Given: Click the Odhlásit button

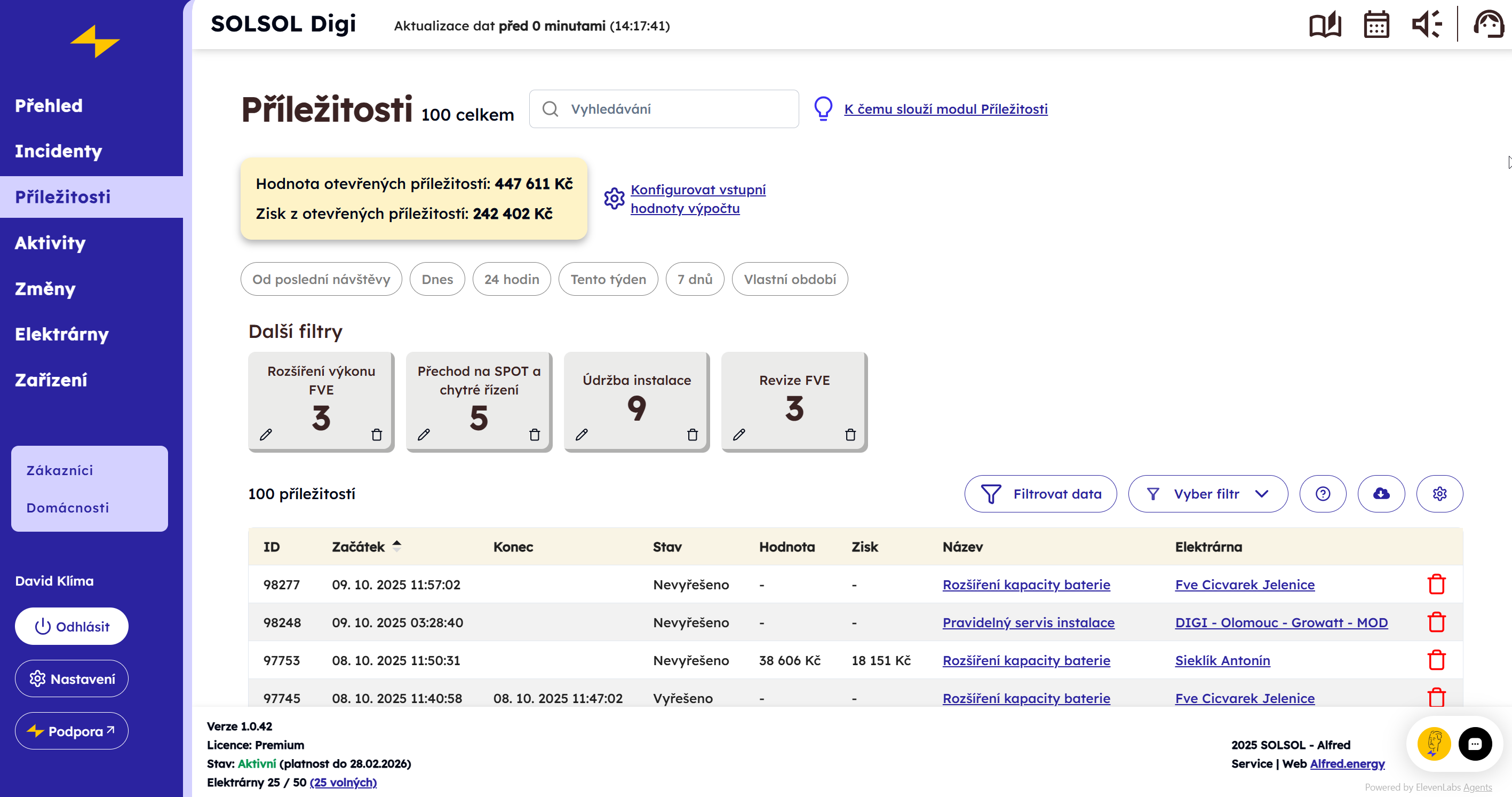Looking at the screenshot, I should pos(71,626).
